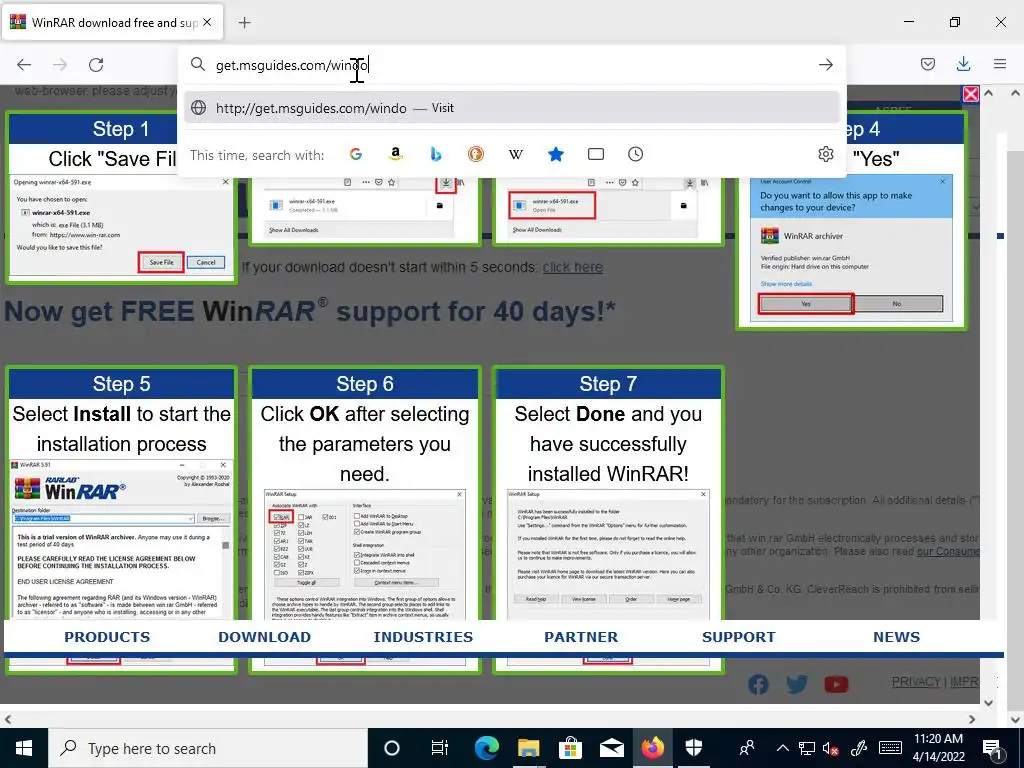1024x768 pixels.
Task: Open the Firefox downloads panel icon
Action: (963, 64)
